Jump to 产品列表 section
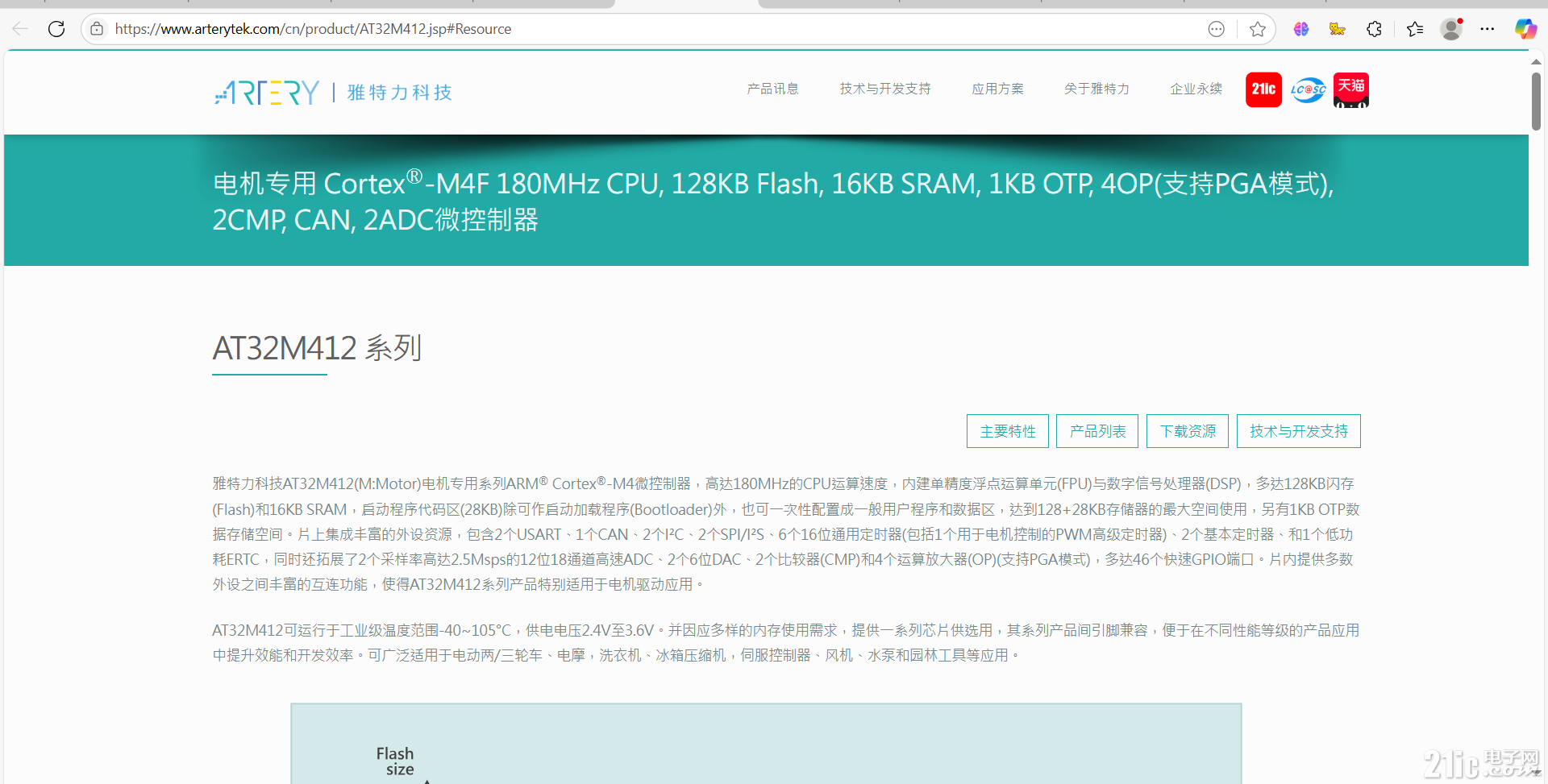 (1097, 431)
